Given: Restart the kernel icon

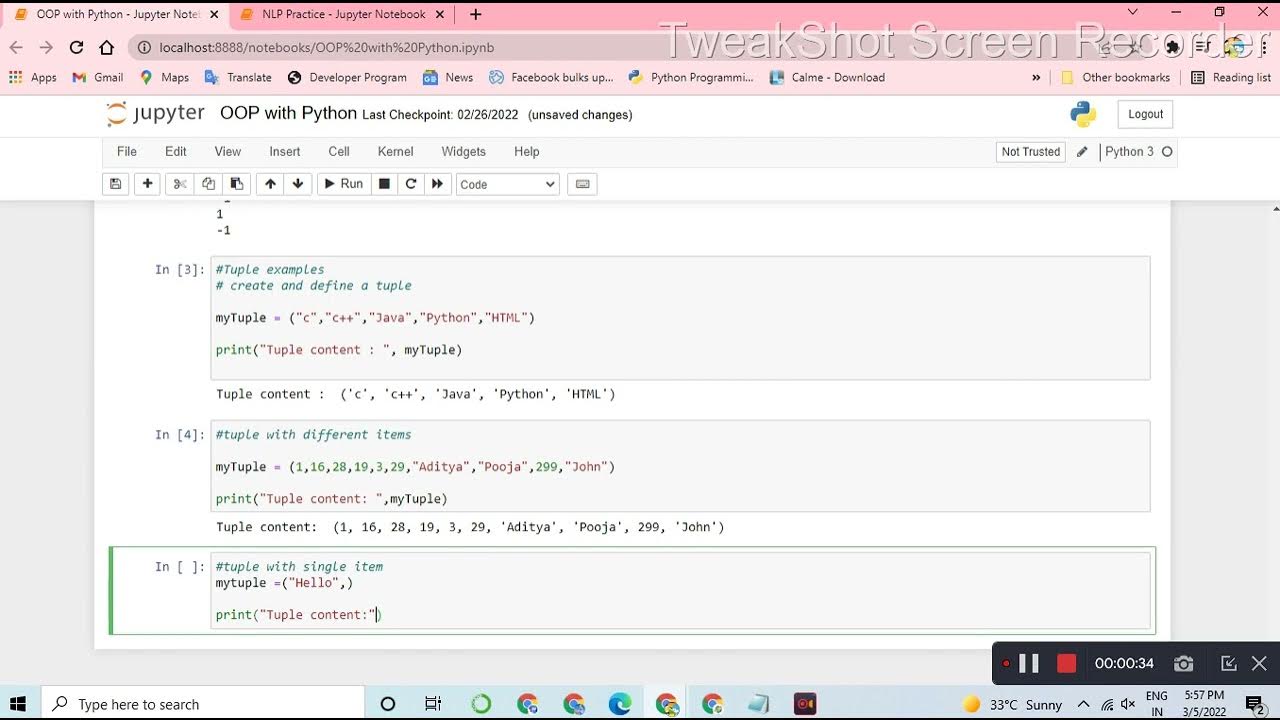Looking at the screenshot, I should point(410,184).
